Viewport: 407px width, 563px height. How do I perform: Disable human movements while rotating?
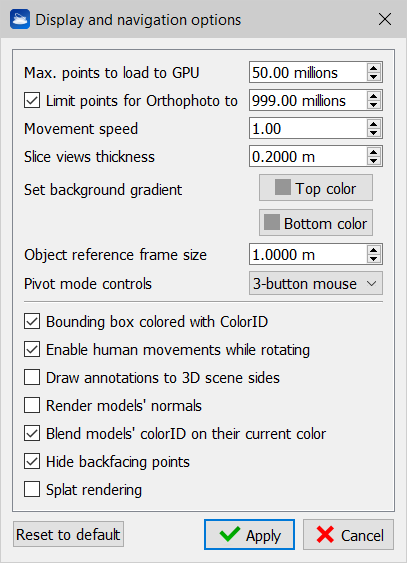coord(32,349)
